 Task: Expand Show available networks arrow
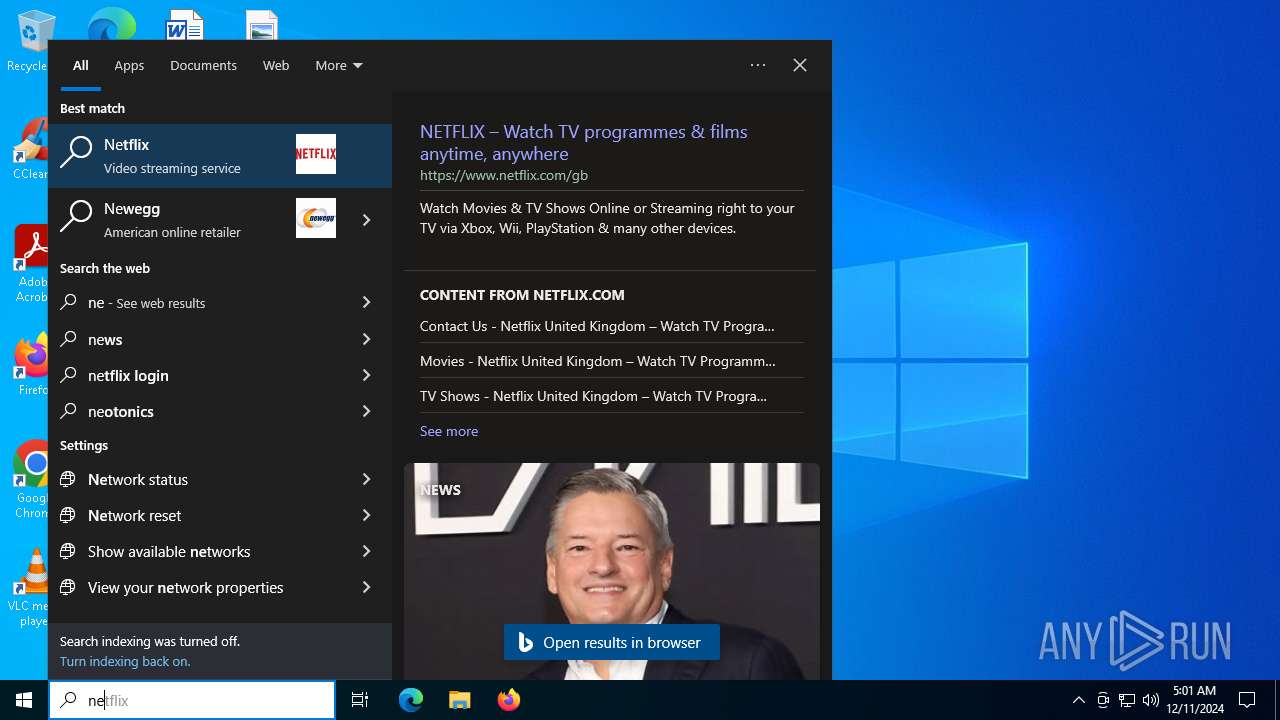point(367,551)
